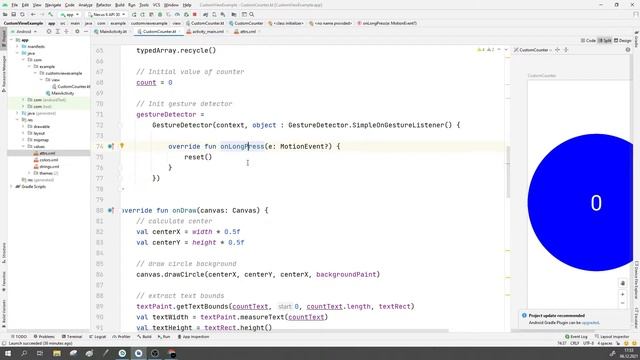640x360 pixels.
Task: Click the select opened file target icon
Action: pos(49,31)
